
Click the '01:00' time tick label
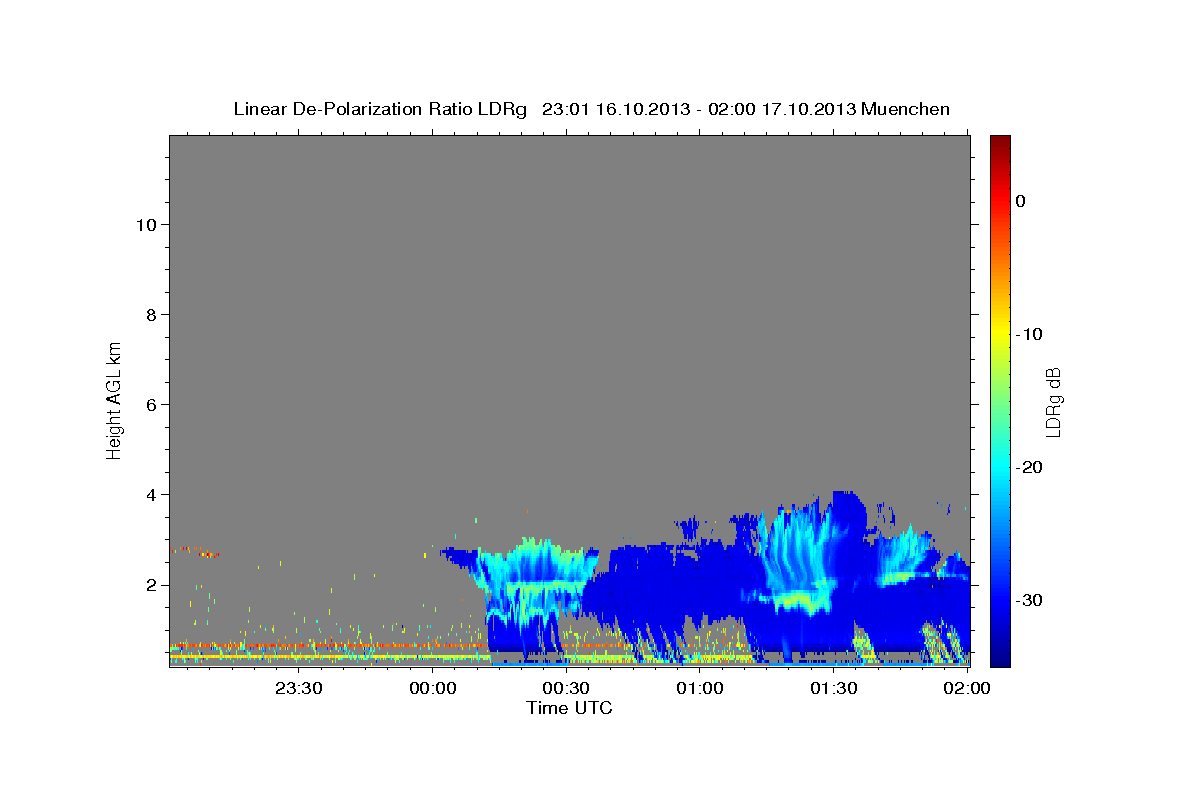[700, 688]
